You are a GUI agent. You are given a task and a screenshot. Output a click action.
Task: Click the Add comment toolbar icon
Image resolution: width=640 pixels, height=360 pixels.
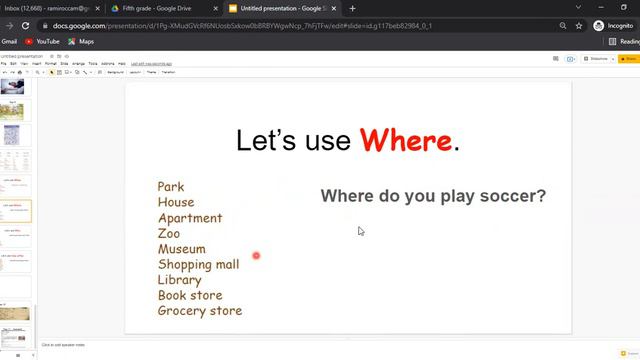(100, 72)
